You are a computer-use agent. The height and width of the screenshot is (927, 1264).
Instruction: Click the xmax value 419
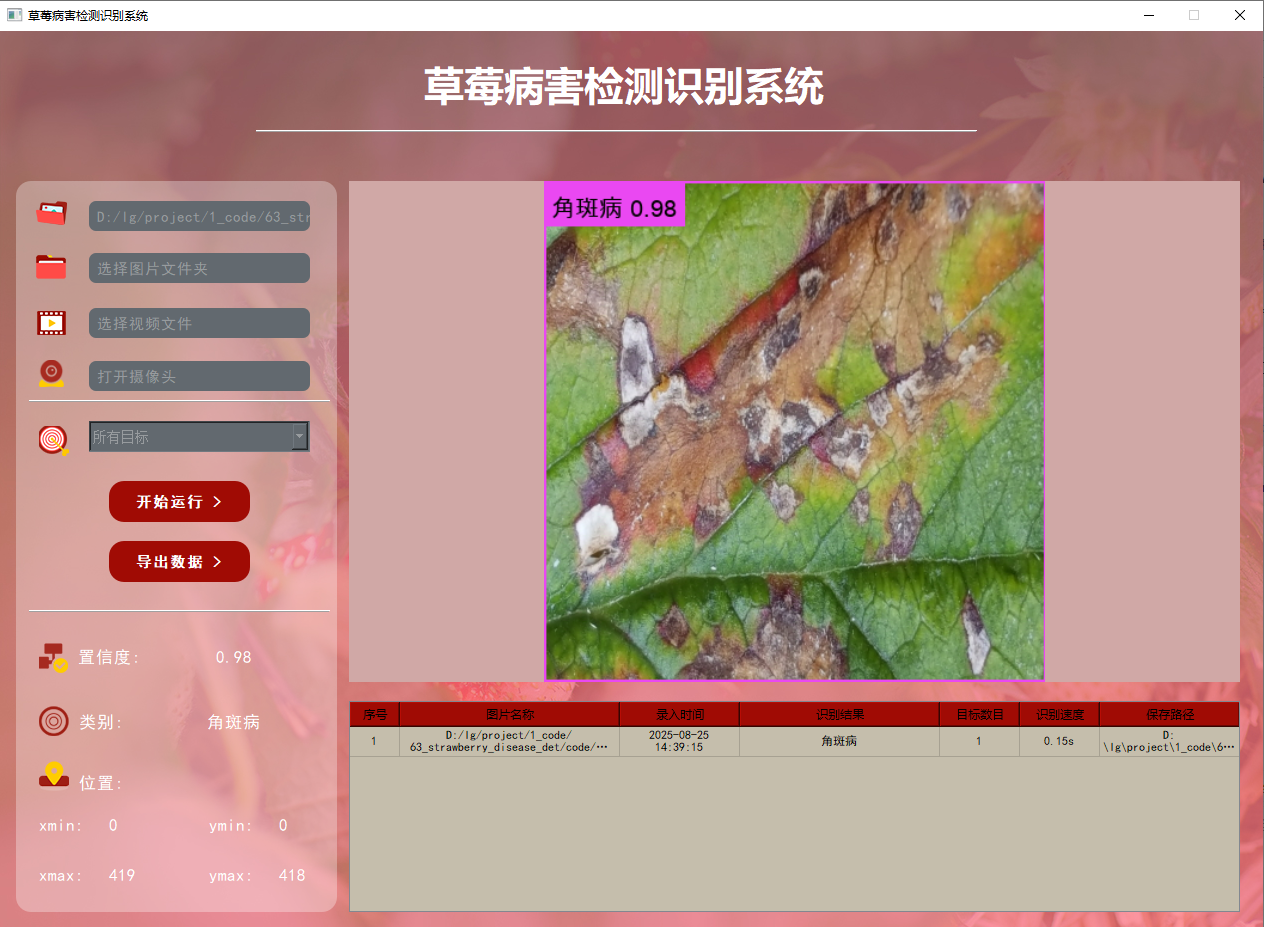tap(122, 875)
